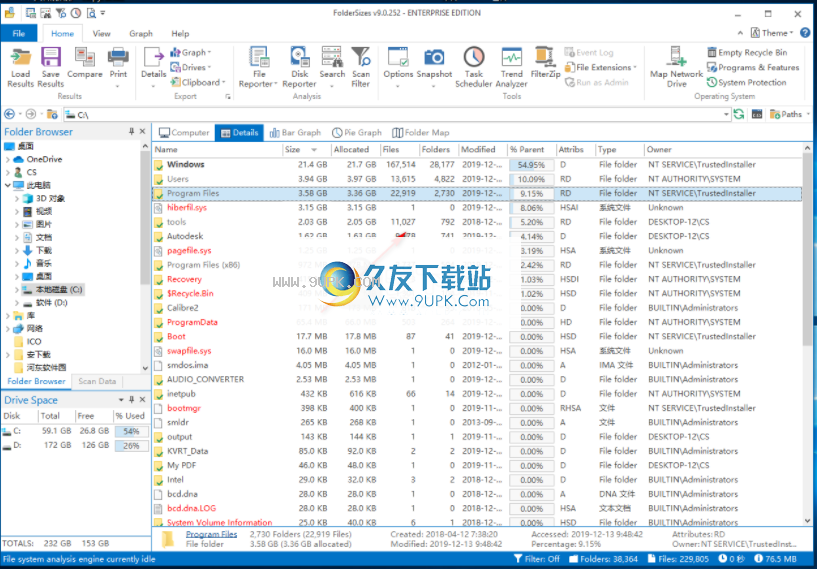The height and width of the screenshot is (569, 817).
Task: Click the Windows row percent bar 54.95%
Action: tap(531, 165)
